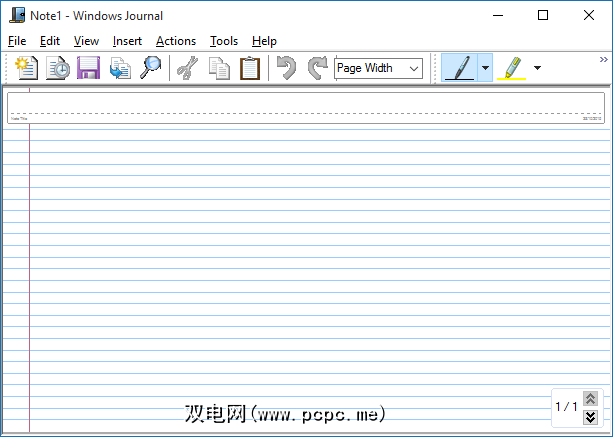Open the Actions menu
Viewport: 613px width, 437px height.
click(x=176, y=41)
